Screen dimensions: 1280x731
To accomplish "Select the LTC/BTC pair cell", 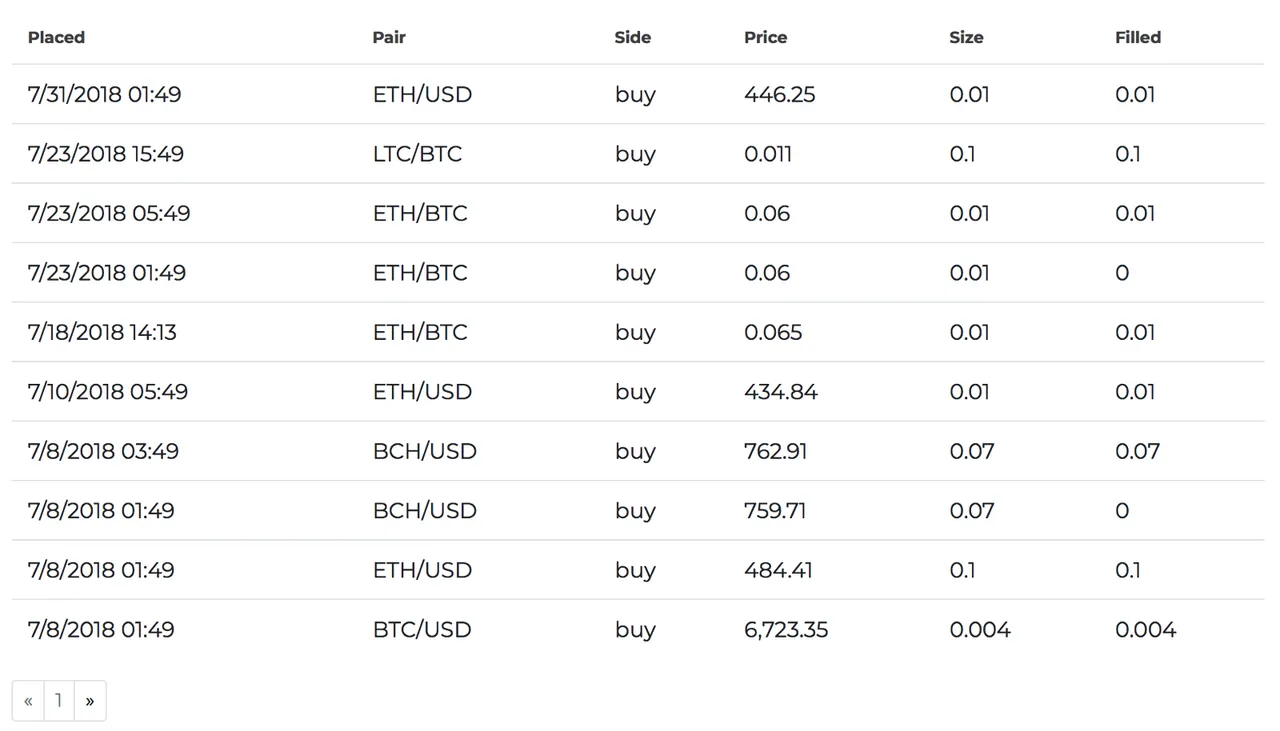I will click(x=417, y=154).
